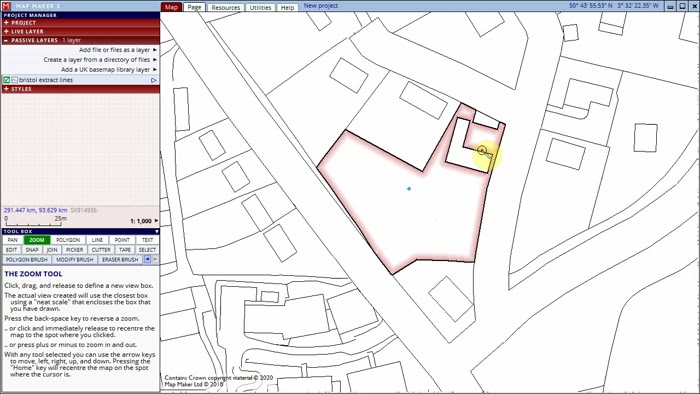The image size is (700, 394).
Task: Click THE ZOOM TOOL help heading
Action: point(33,274)
